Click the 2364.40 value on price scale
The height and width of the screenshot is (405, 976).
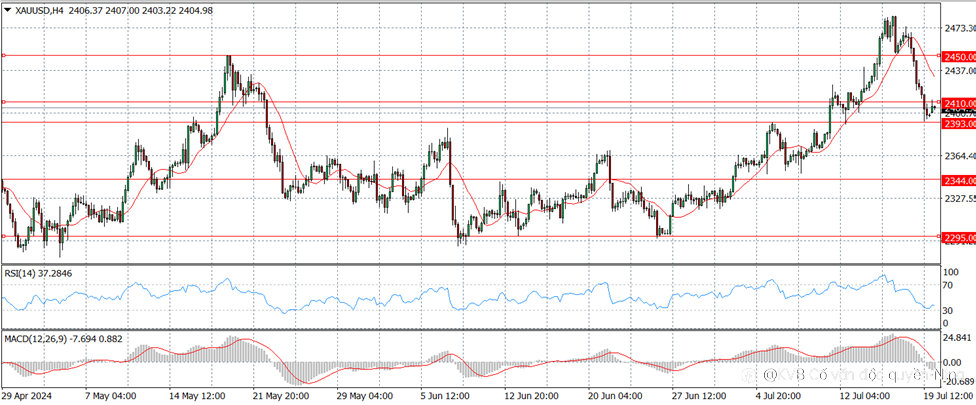pyautogui.click(x=960, y=156)
